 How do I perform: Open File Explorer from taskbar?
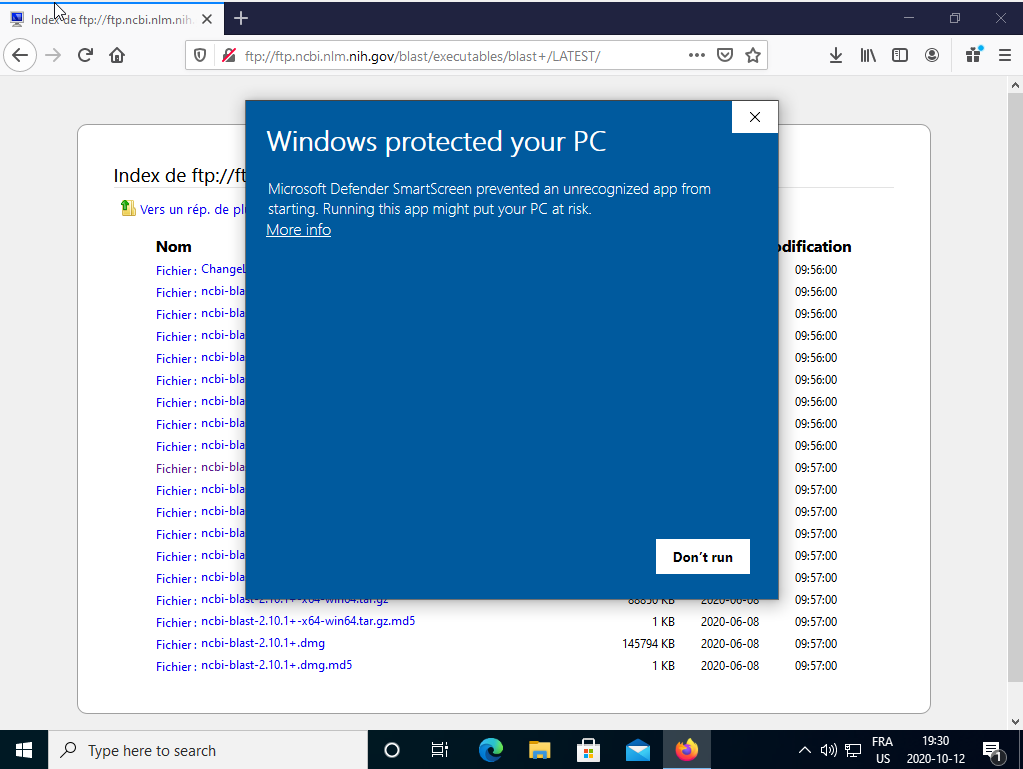(x=540, y=750)
